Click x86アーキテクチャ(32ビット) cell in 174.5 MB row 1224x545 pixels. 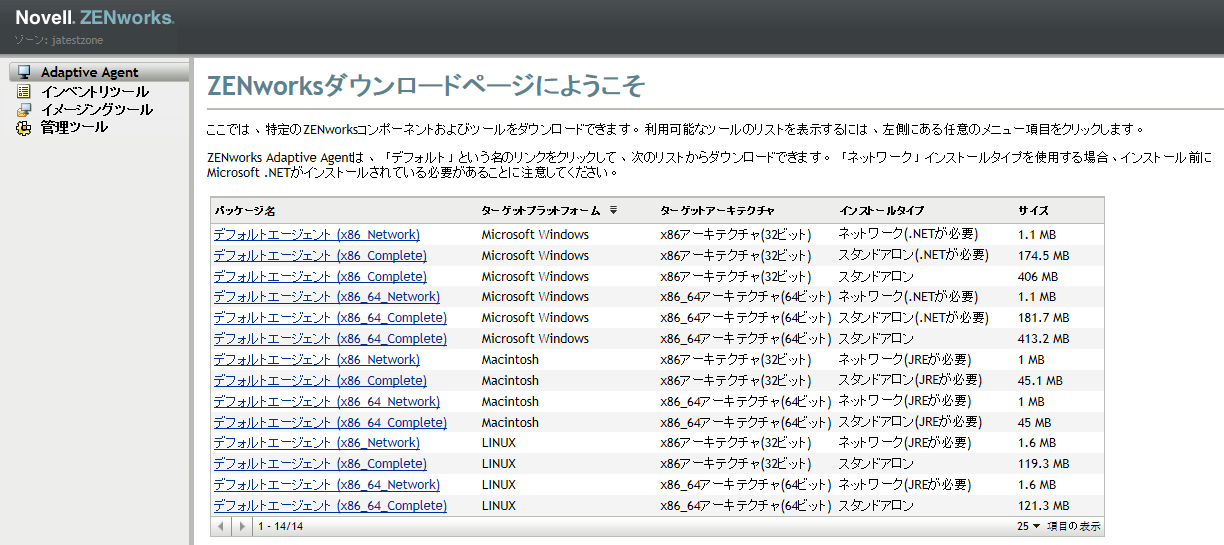(736, 255)
